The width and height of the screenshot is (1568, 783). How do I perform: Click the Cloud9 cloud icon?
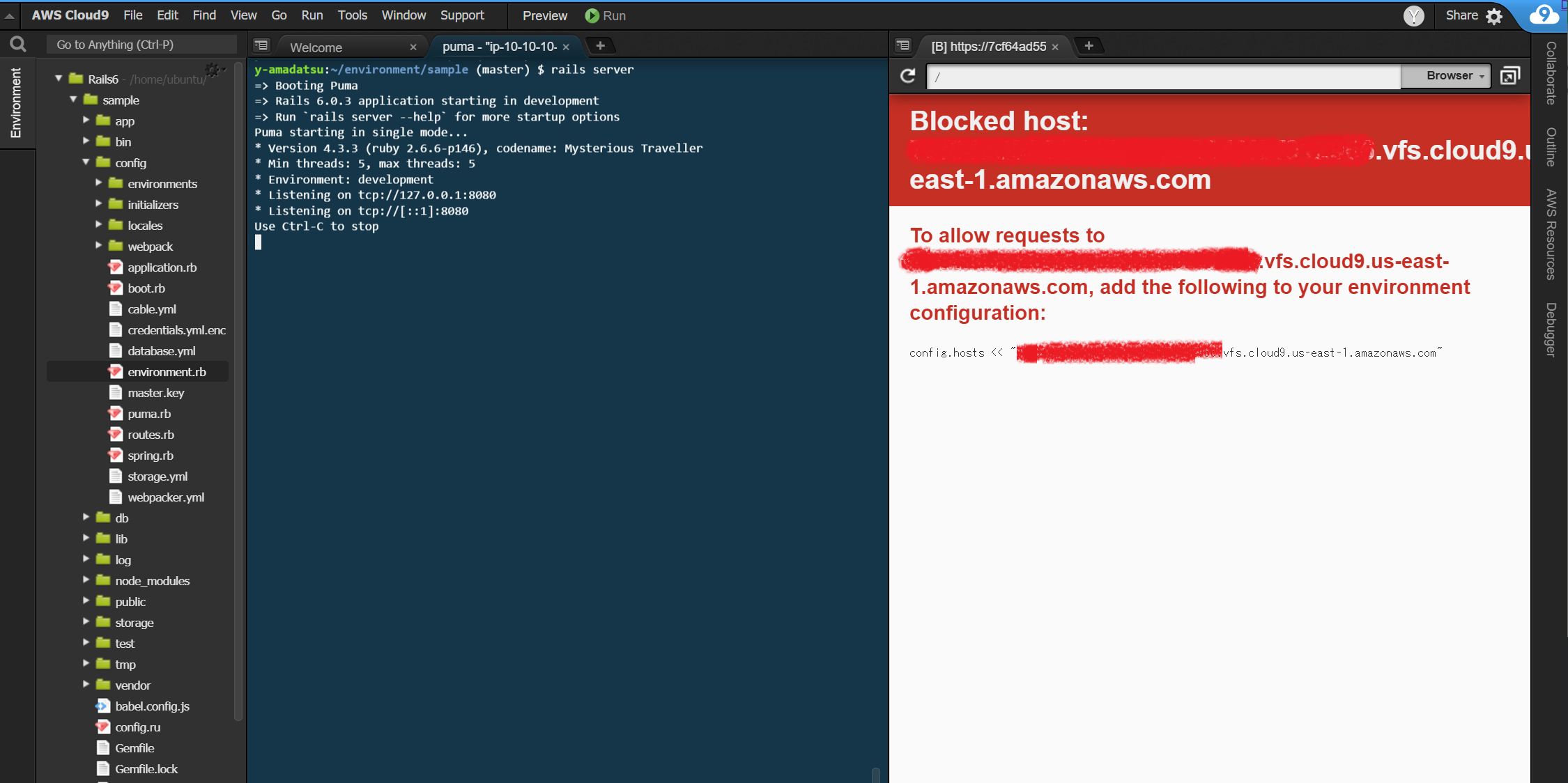click(1544, 15)
